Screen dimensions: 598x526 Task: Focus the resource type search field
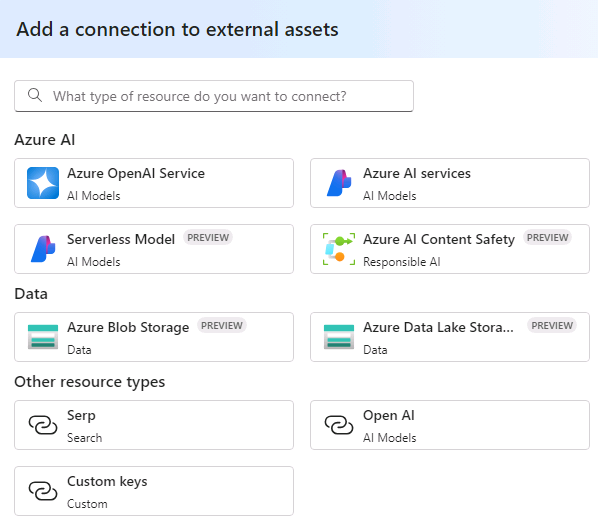point(214,96)
